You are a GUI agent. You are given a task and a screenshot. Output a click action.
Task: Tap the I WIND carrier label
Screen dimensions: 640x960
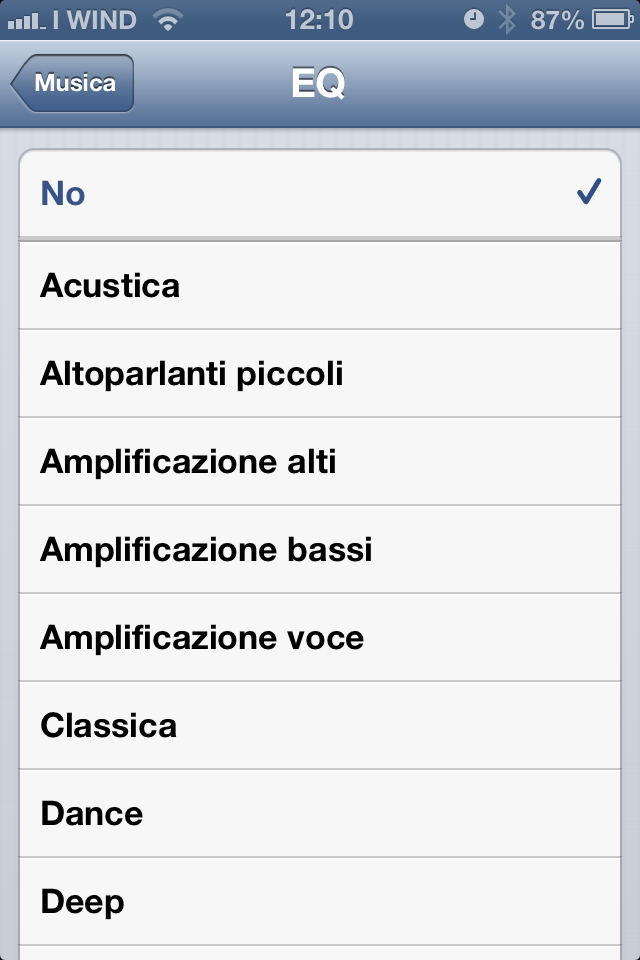100,19
